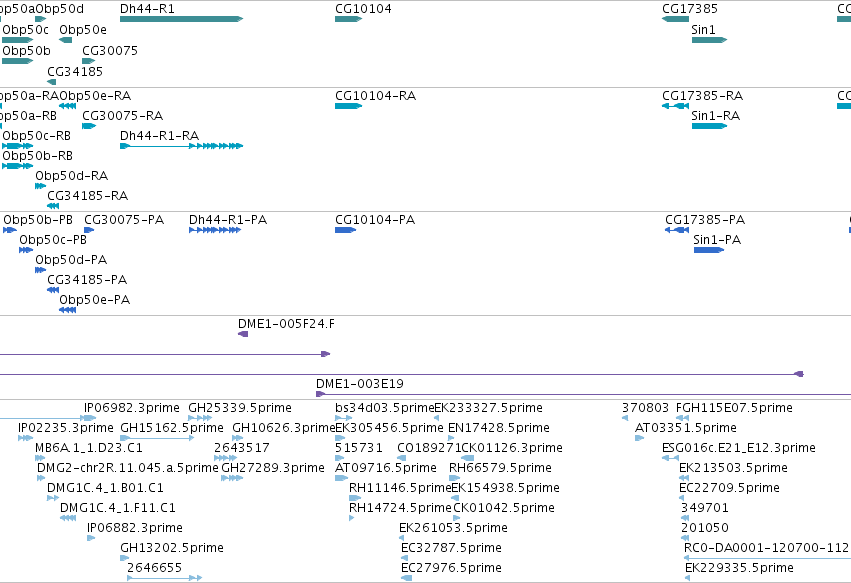Click the 2643517 EST label
The width and height of the screenshot is (851, 583).
(x=242, y=448)
